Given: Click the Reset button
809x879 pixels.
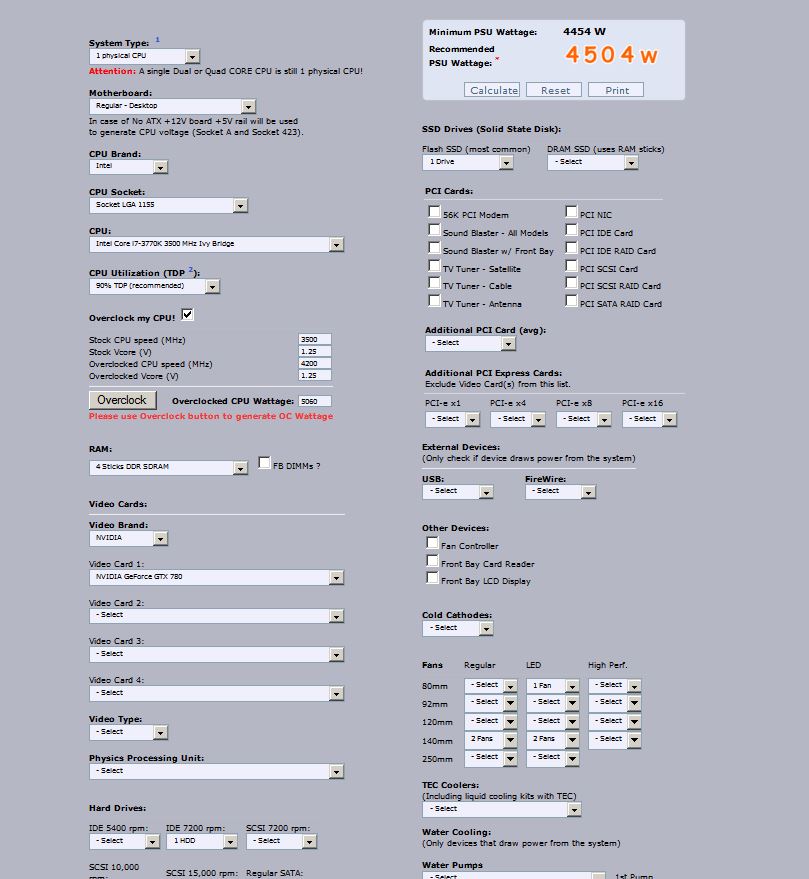Looking at the screenshot, I should [x=554, y=90].
